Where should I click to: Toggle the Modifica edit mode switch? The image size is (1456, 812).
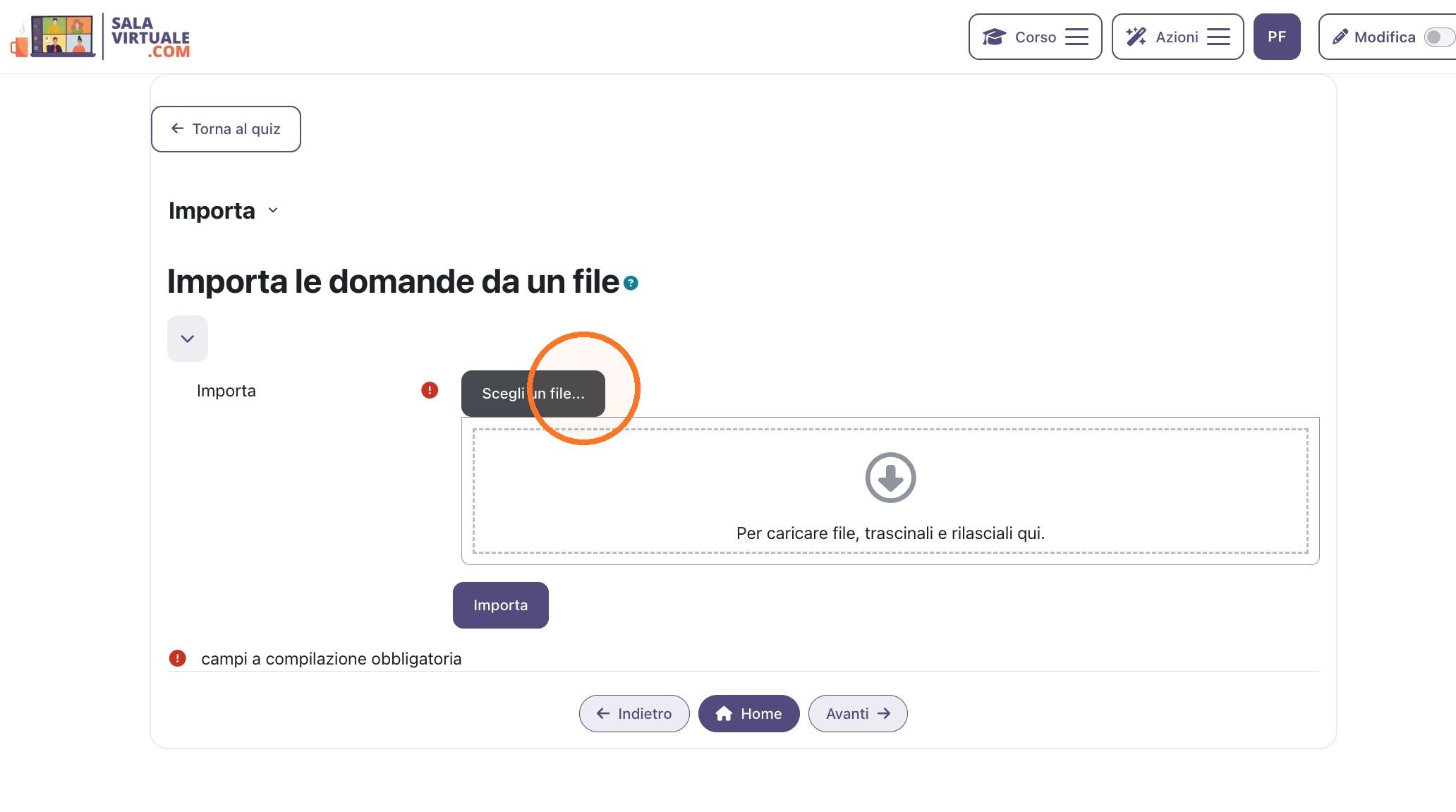tap(1439, 37)
